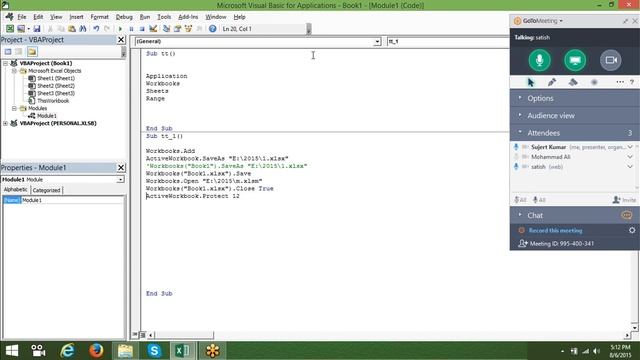
Task: Click the View Microsoft Excel toolbar icon
Action: pyautogui.click(x=9, y=29)
